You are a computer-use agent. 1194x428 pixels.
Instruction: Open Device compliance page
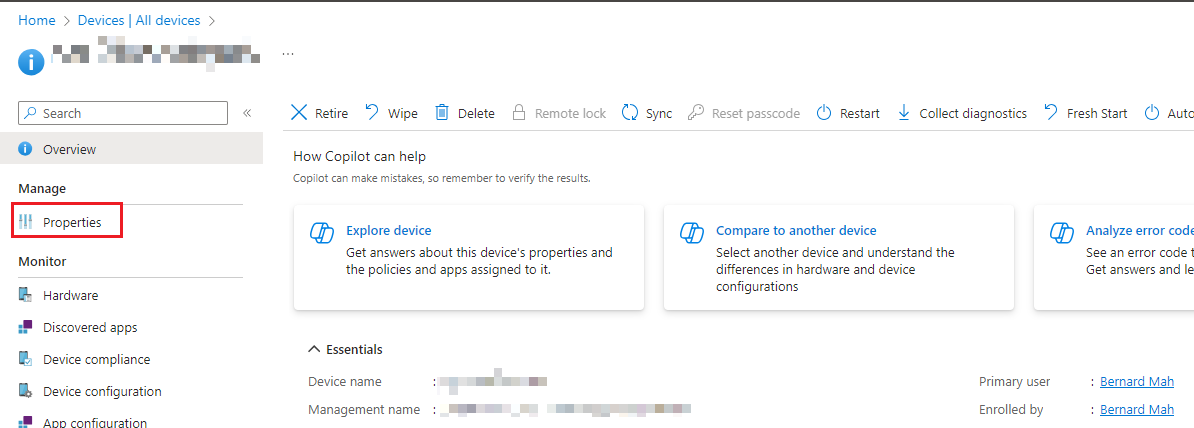(x=96, y=360)
